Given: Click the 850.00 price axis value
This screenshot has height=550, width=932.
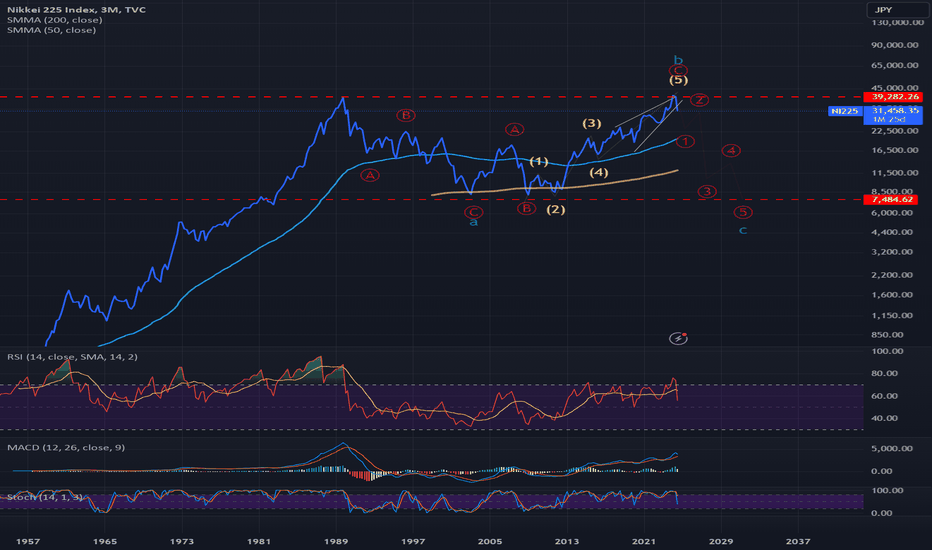Looking at the screenshot, I should click(x=887, y=334).
